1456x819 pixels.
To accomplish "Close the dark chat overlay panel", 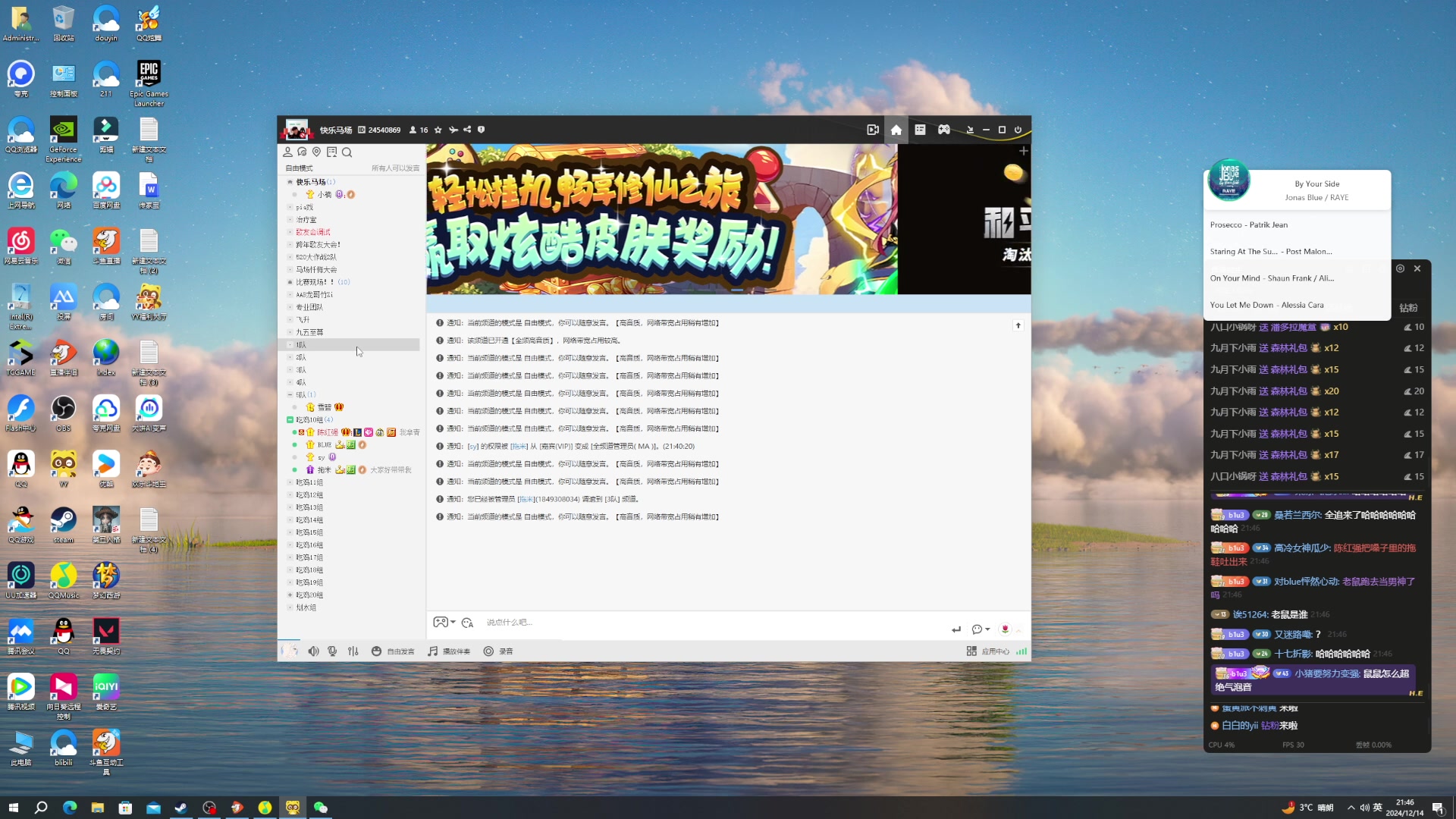I will (x=1417, y=268).
